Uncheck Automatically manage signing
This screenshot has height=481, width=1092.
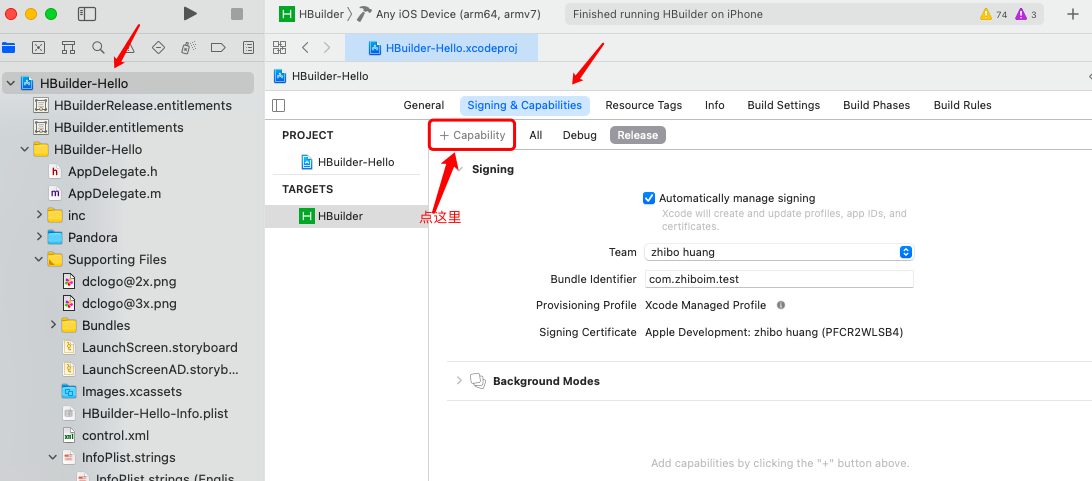[x=649, y=198]
